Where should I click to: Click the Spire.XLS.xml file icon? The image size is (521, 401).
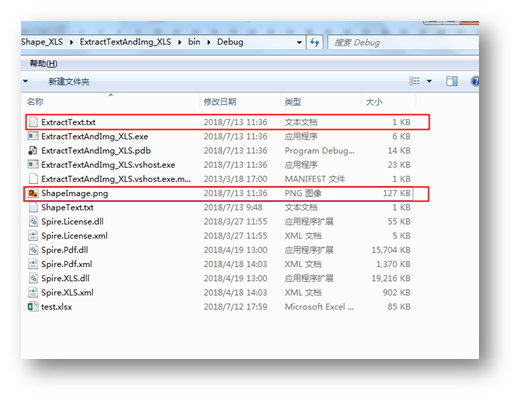[x=33, y=292]
